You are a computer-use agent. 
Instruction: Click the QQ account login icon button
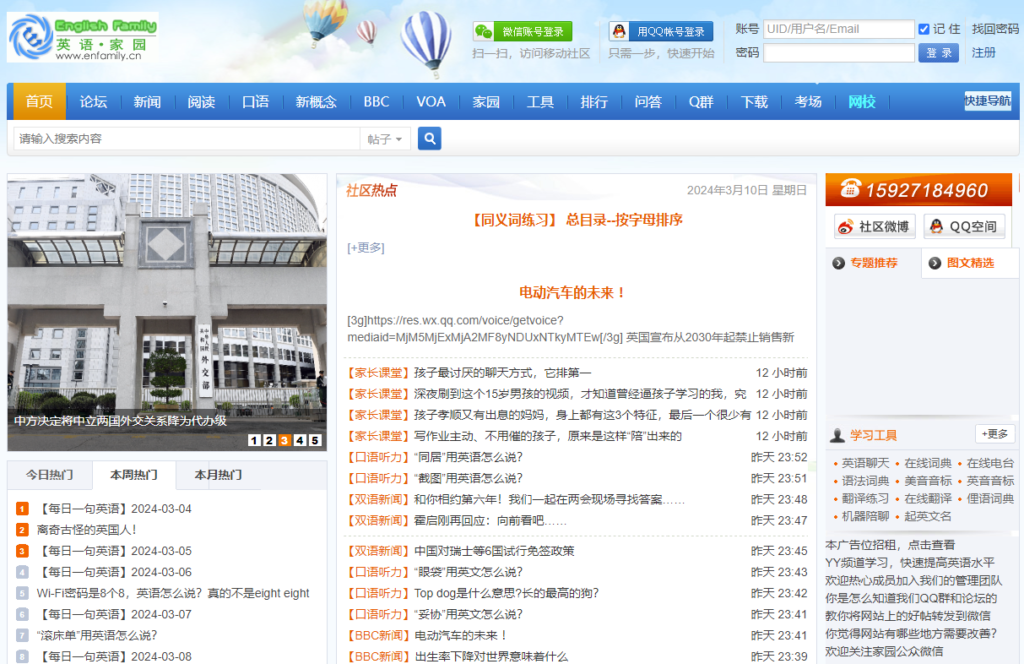pos(661,32)
